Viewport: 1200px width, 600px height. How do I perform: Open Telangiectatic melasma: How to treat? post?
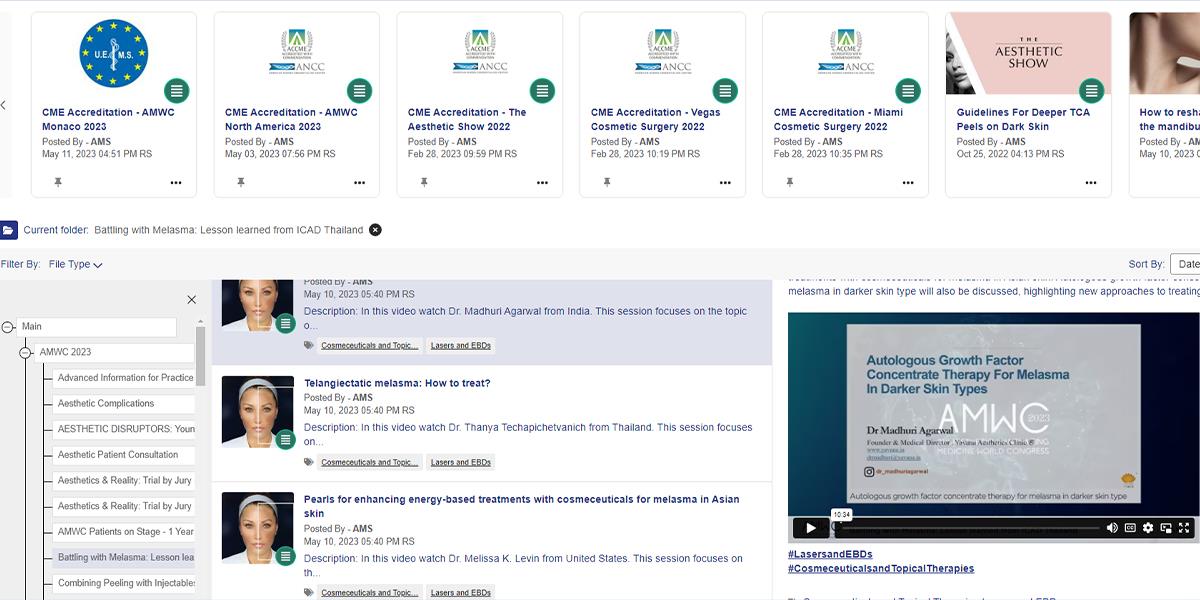click(397, 383)
